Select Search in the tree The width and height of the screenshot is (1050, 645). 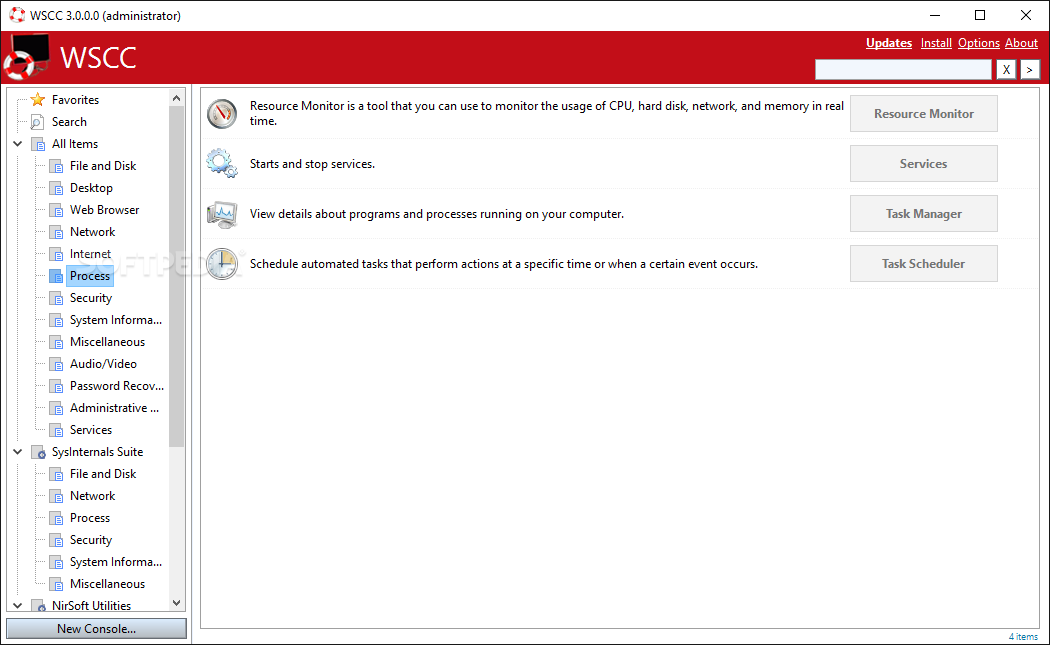(69, 122)
